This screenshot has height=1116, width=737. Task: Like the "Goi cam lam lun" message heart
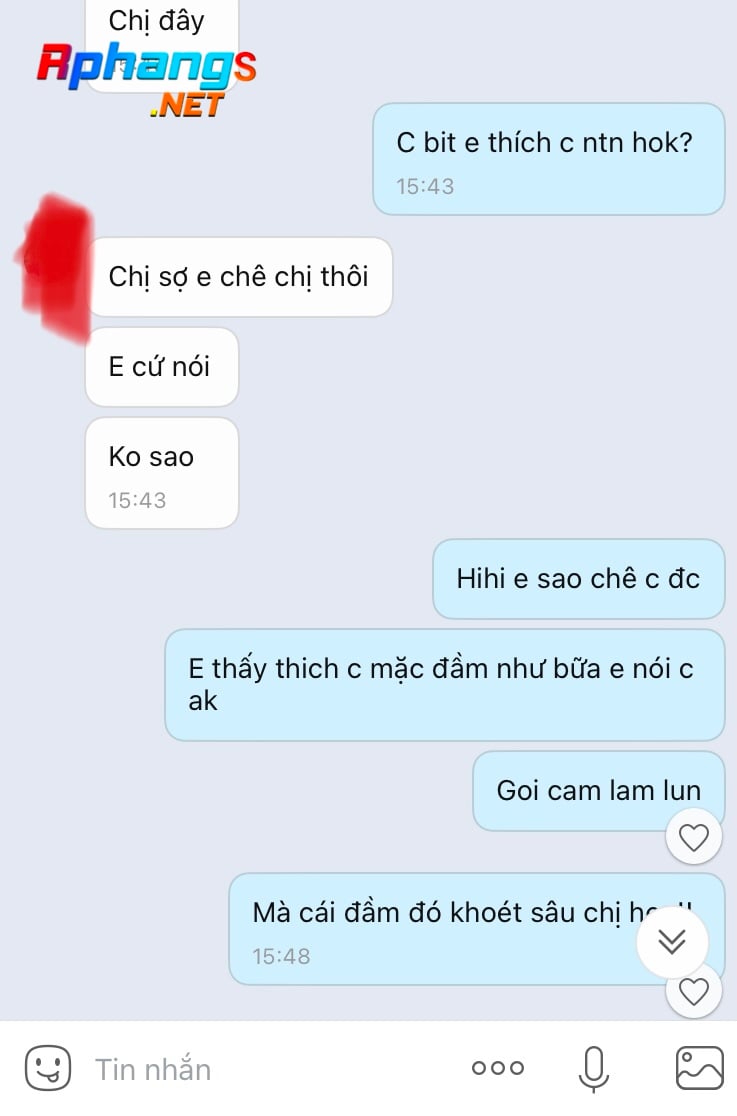pyautogui.click(x=694, y=837)
